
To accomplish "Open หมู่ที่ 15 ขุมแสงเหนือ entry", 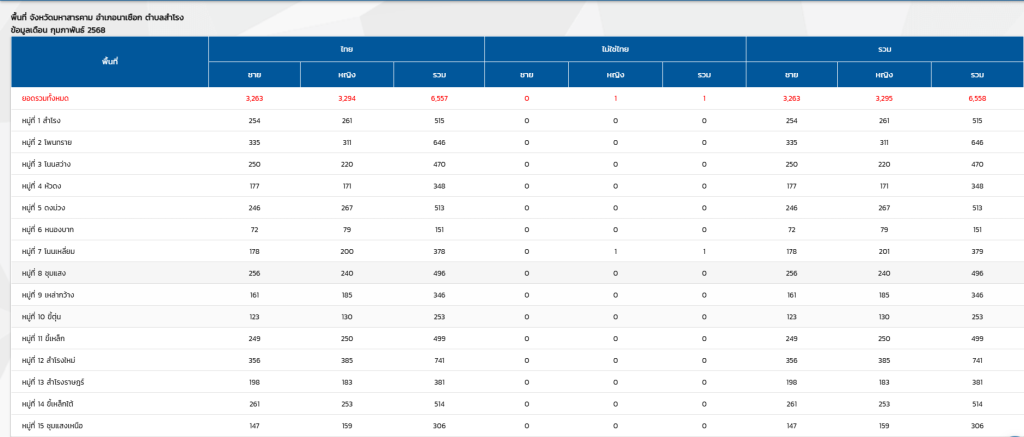I will pos(51,426).
